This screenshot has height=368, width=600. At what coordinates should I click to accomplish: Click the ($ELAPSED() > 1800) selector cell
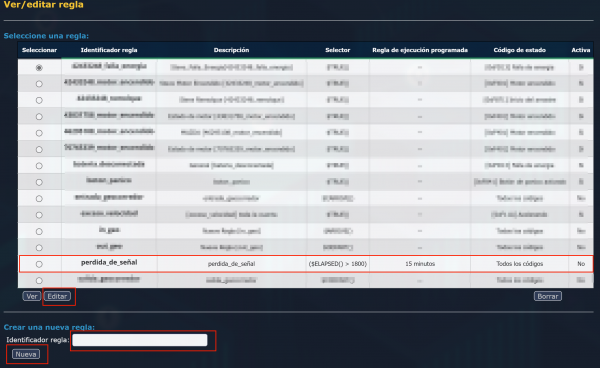(338, 264)
